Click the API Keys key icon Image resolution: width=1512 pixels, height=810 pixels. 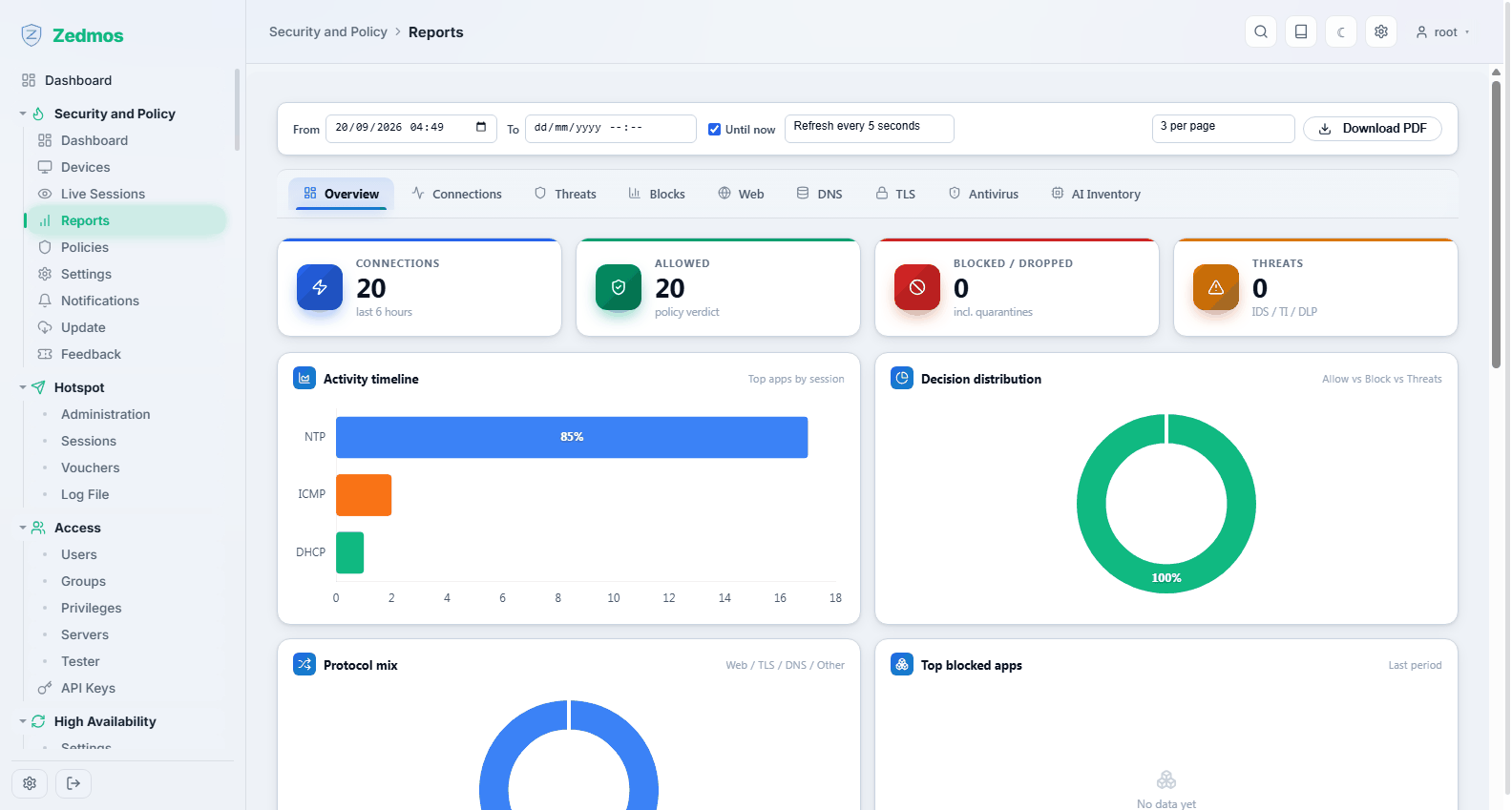tap(45, 688)
